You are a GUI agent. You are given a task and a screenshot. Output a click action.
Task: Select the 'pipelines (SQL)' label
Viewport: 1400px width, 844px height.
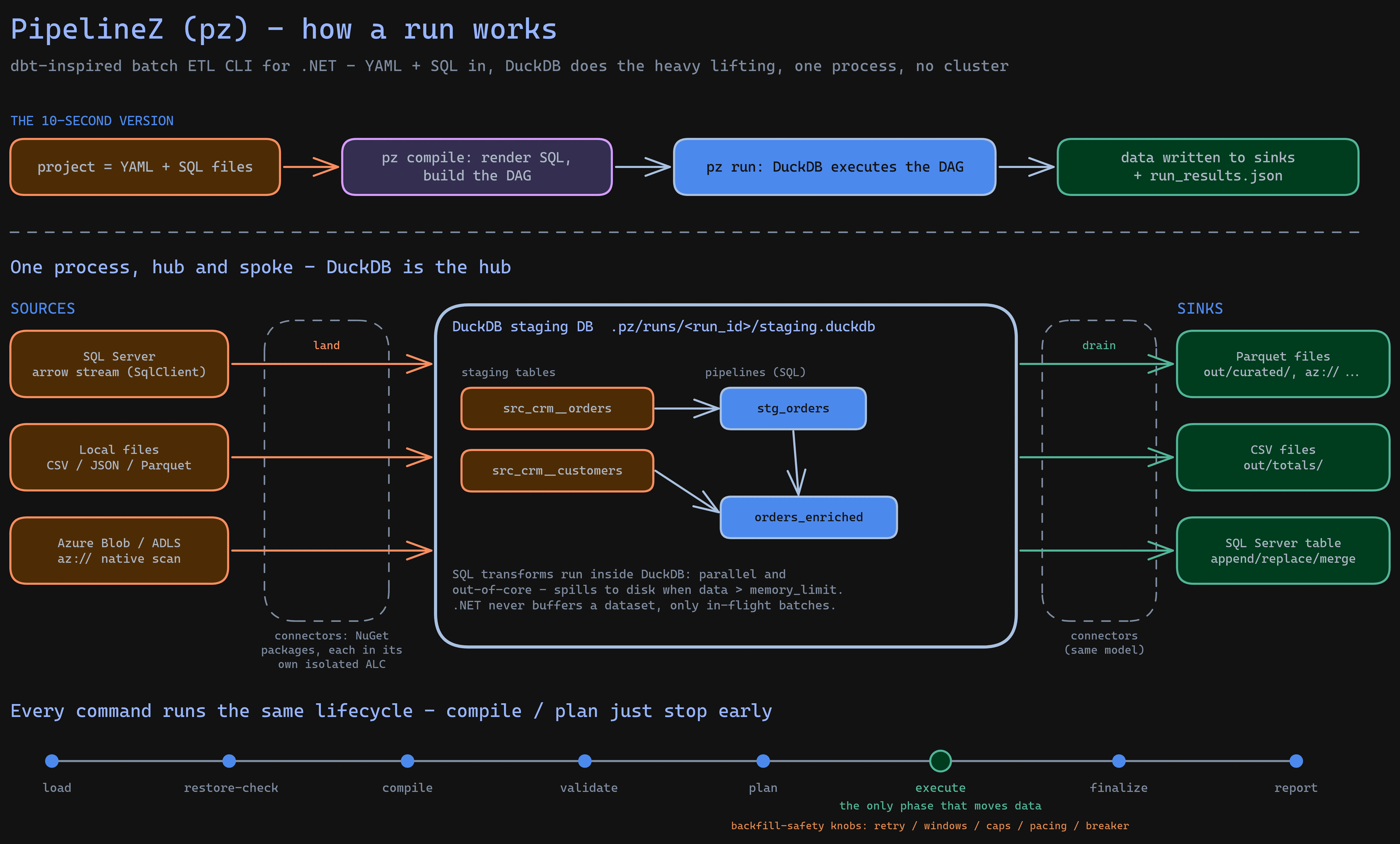[755, 372]
